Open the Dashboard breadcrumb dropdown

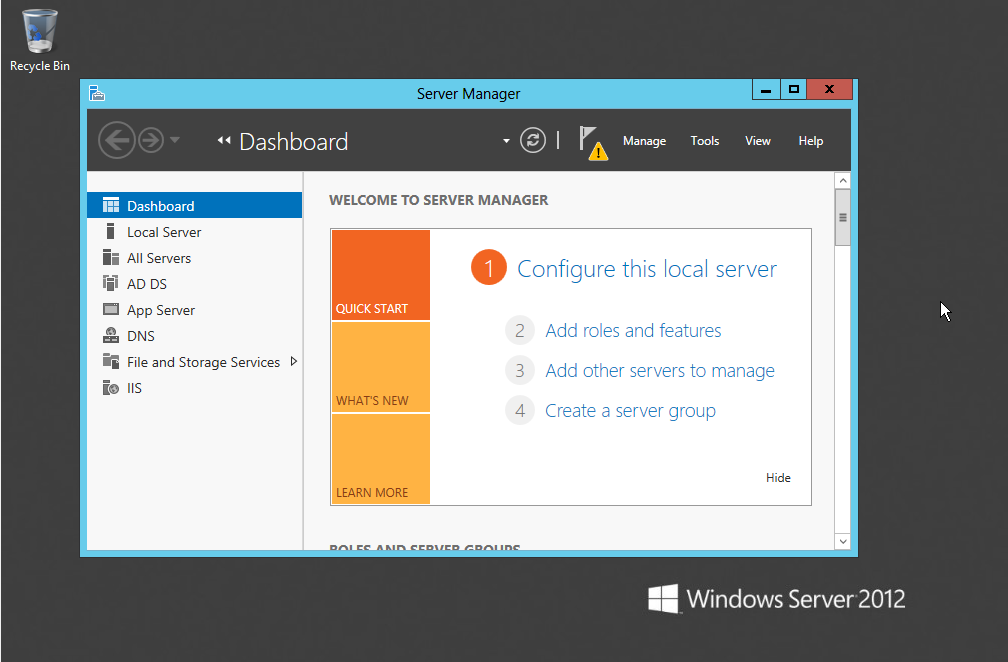(x=506, y=142)
